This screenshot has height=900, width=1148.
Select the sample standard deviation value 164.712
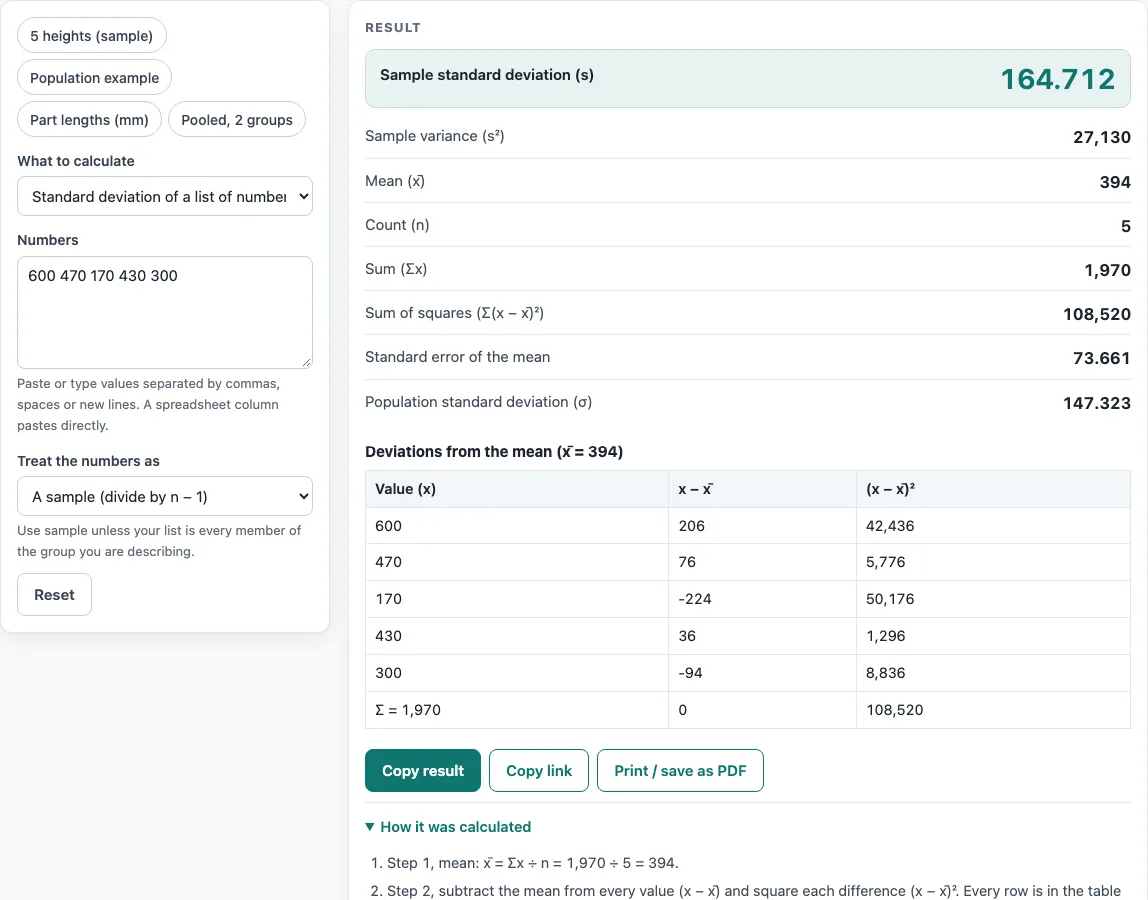pos(1057,79)
